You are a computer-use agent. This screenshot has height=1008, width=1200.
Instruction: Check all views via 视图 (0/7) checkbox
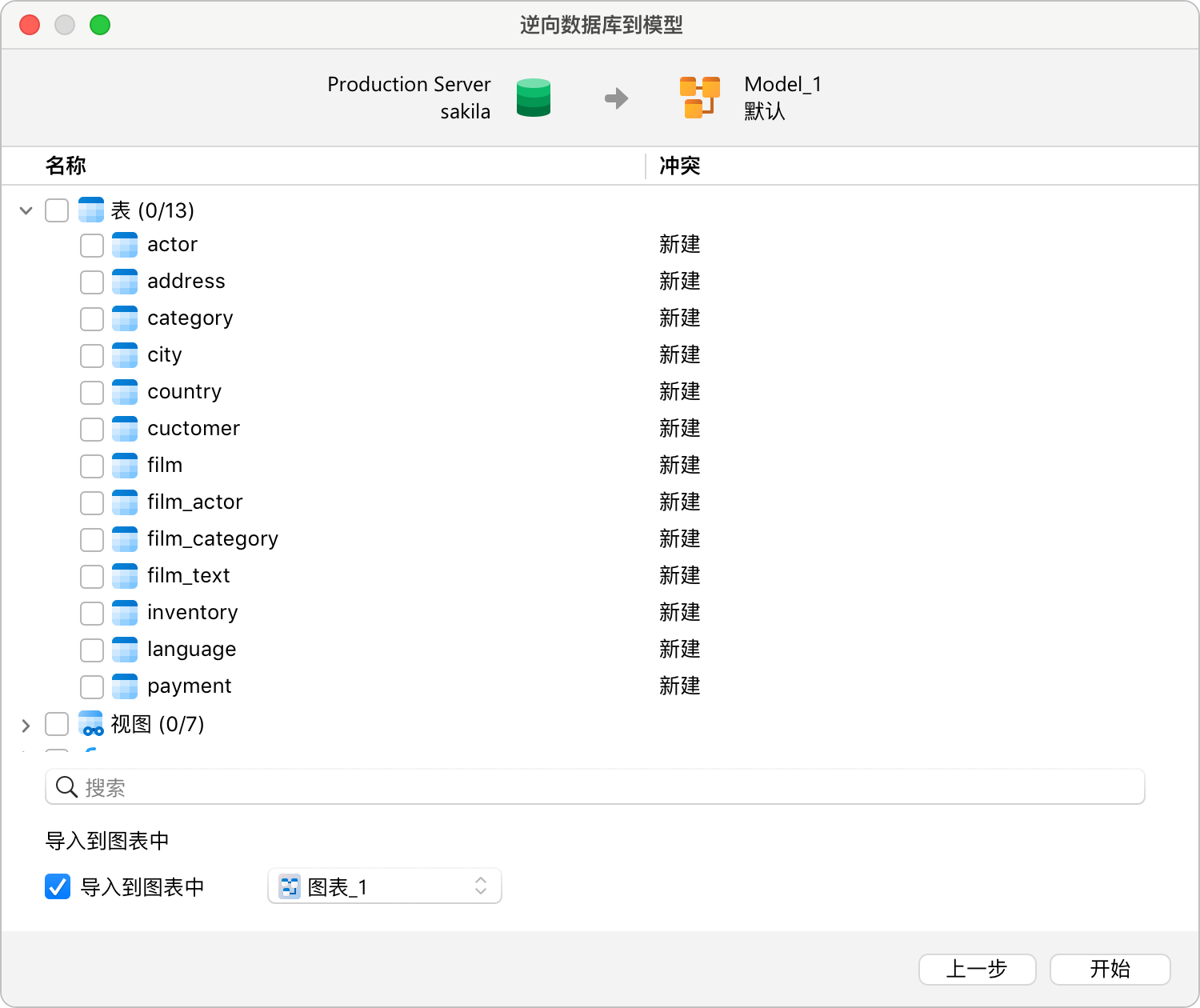pos(57,724)
